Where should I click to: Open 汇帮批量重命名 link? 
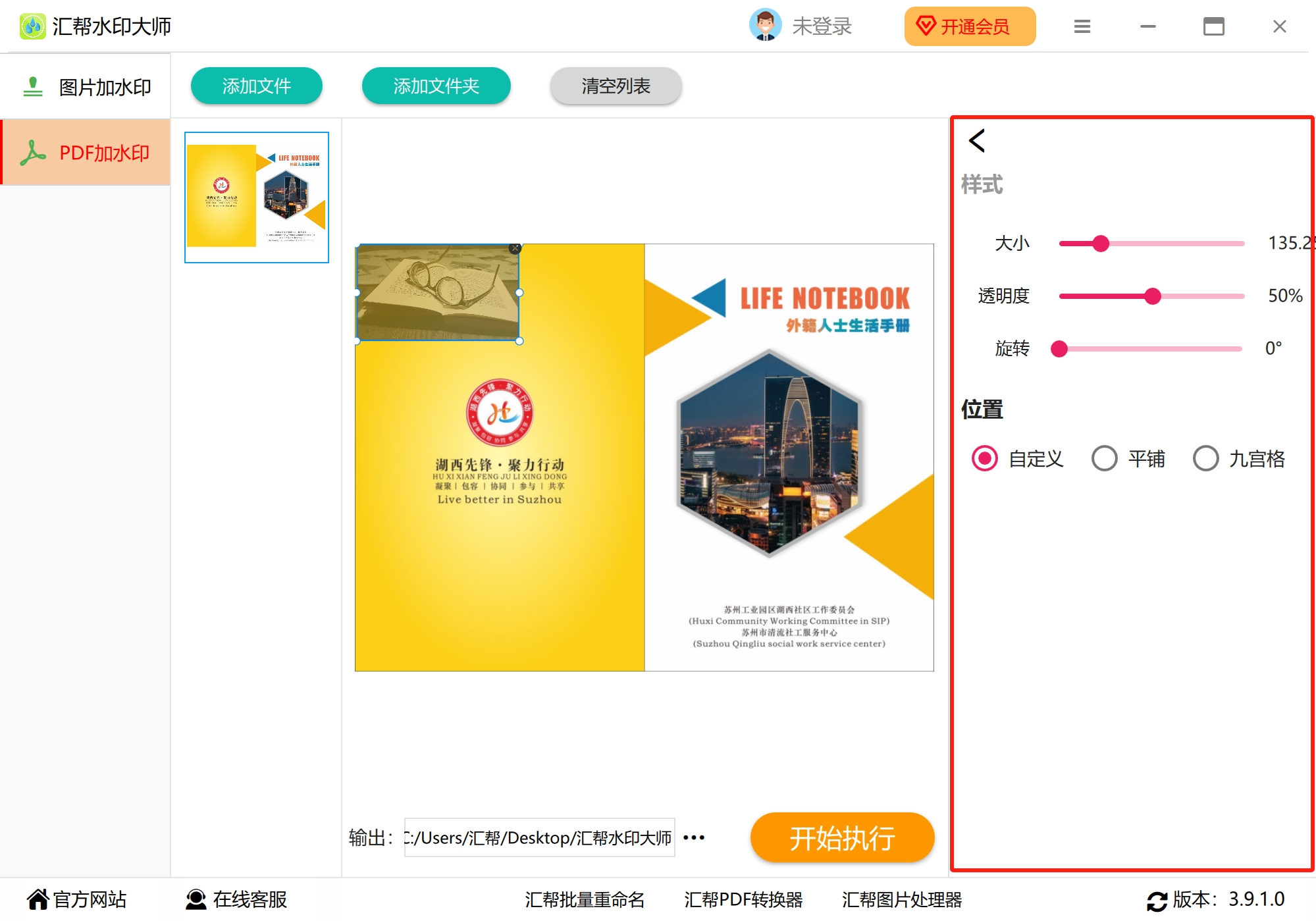(x=585, y=899)
